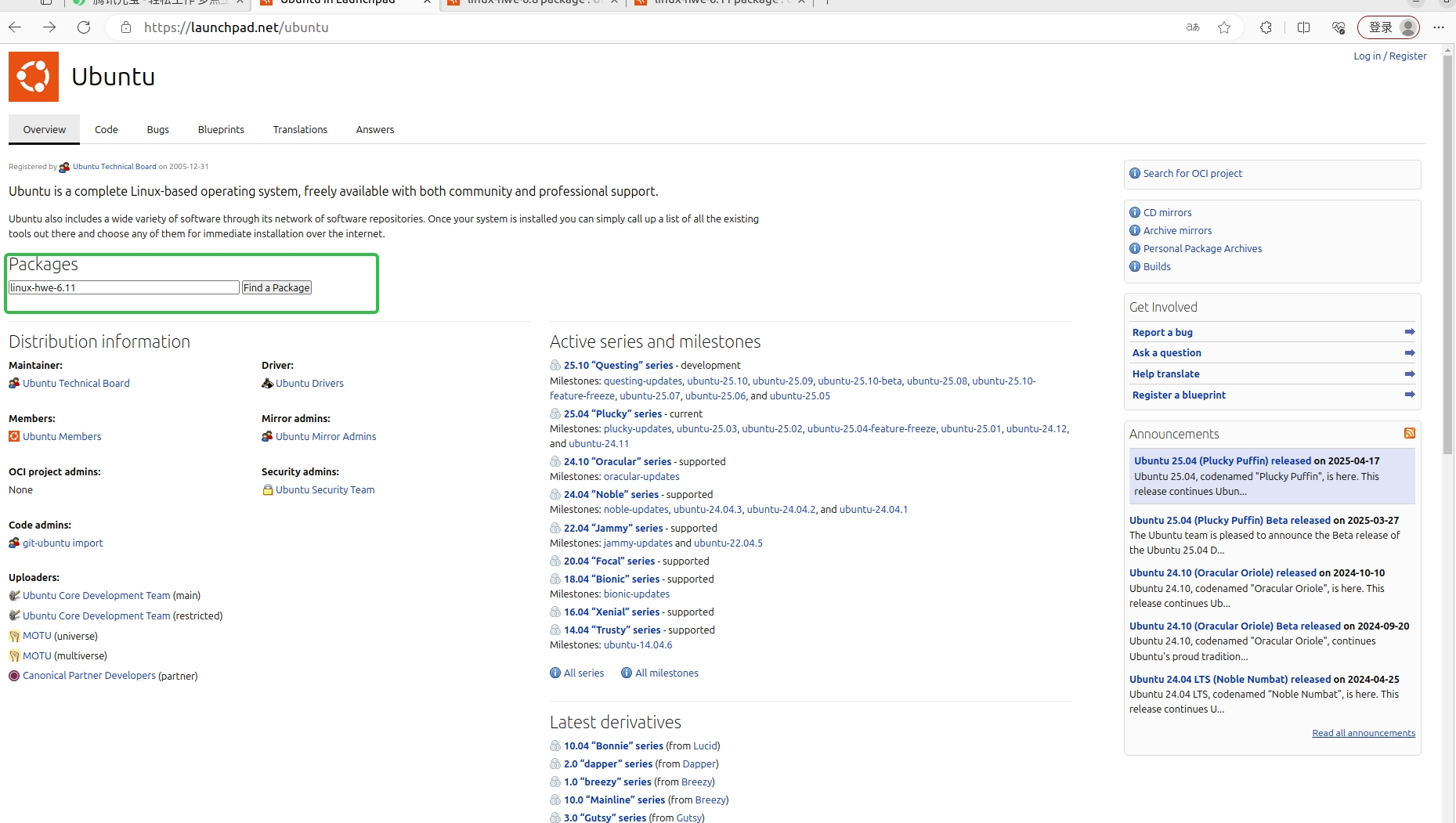Close the Ubuntu in Launchpad browser tab
Image resolution: width=1456 pixels, height=823 pixels.
coord(427,2)
